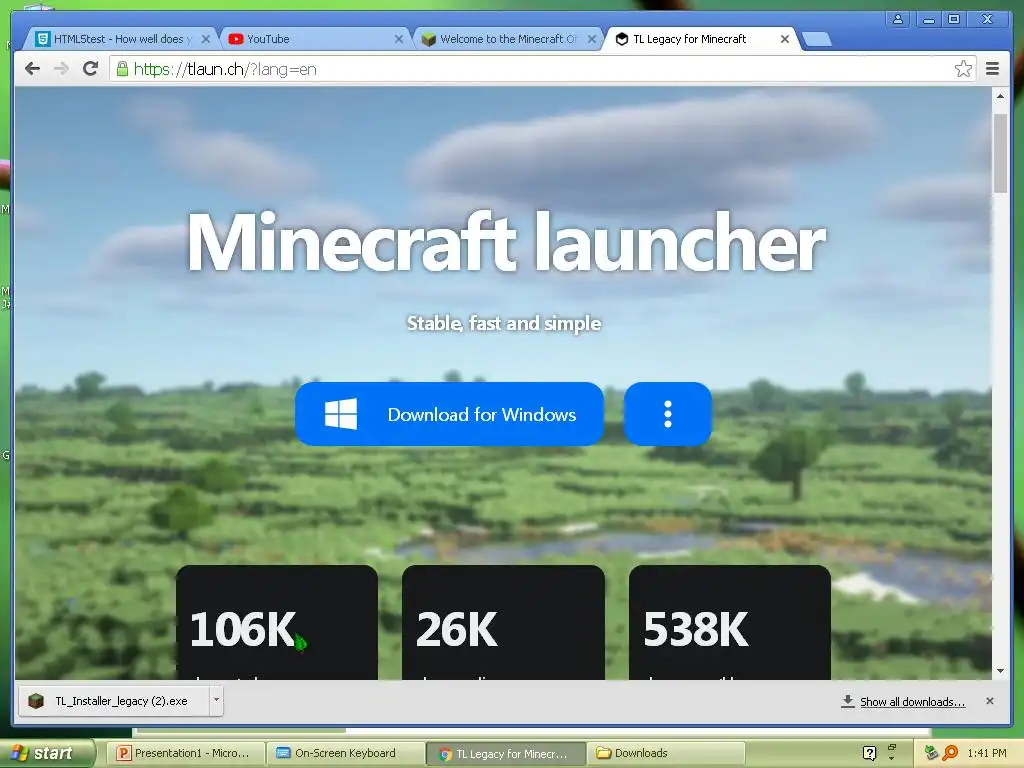Click the Minecraft block icon on download item

(x=36, y=701)
